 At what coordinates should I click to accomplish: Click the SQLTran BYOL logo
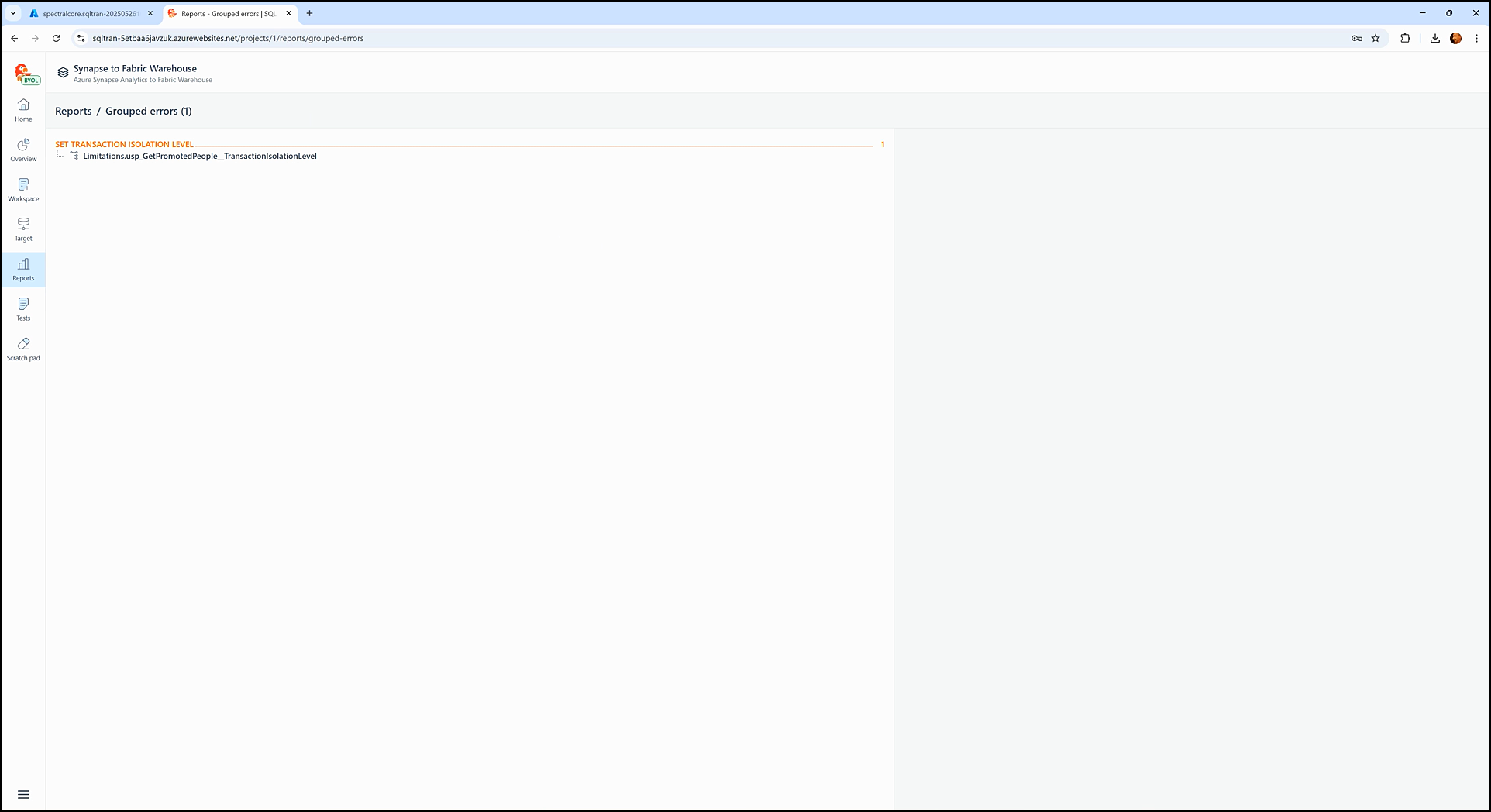[x=26, y=74]
